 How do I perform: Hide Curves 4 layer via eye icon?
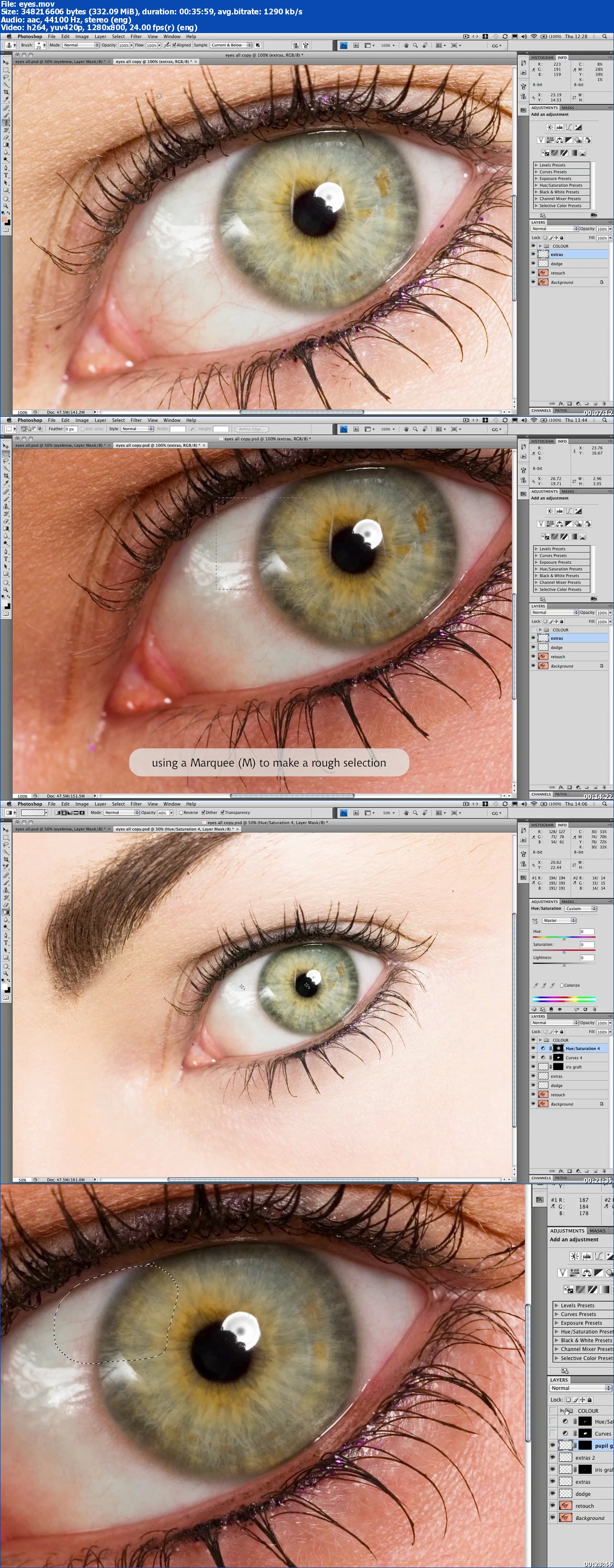pyautogui.click(x=534, y=1057)
